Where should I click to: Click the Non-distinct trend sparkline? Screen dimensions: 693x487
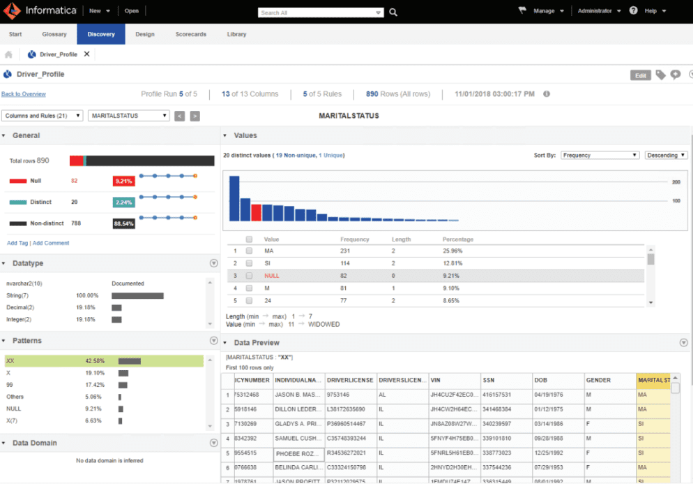click(x=168, y=217)
